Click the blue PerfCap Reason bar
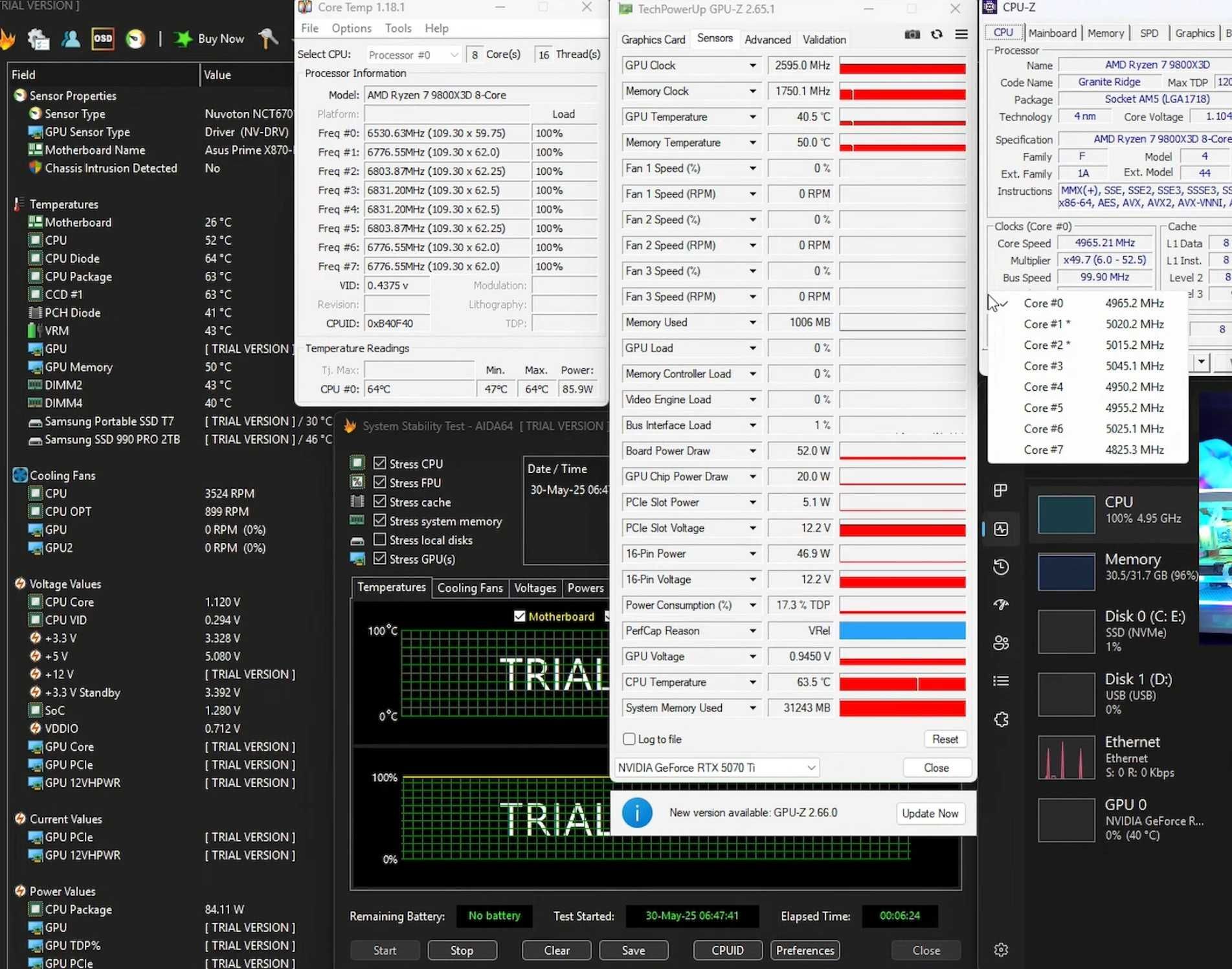 (902, 631)
